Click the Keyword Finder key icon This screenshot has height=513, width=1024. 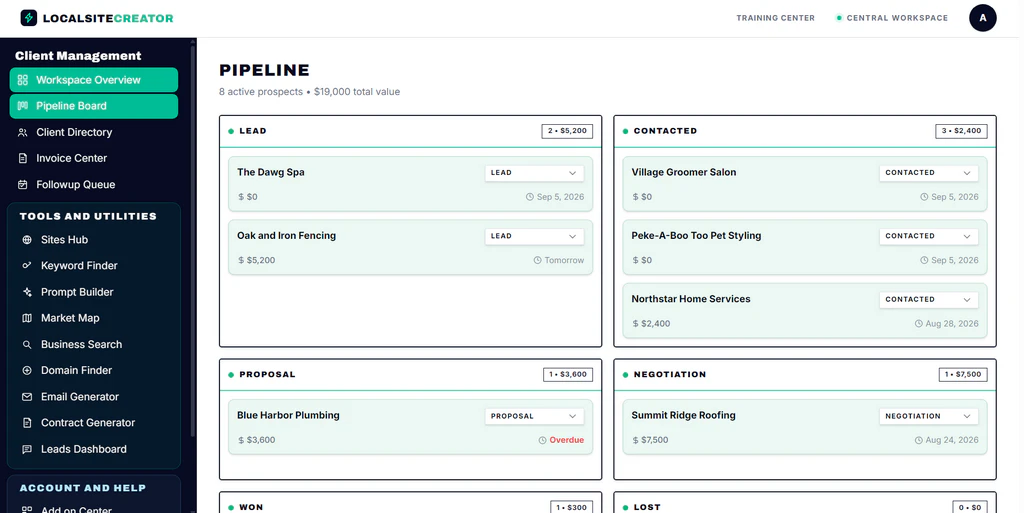[x=27, y=266]
